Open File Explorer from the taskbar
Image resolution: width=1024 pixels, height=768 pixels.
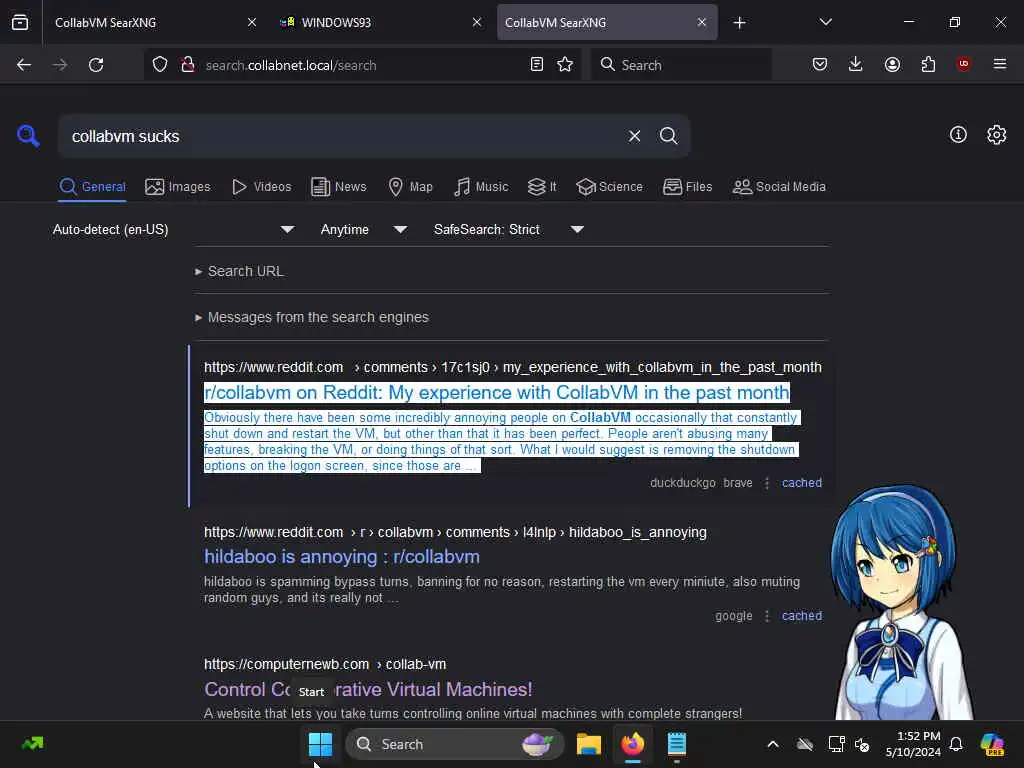588,744
